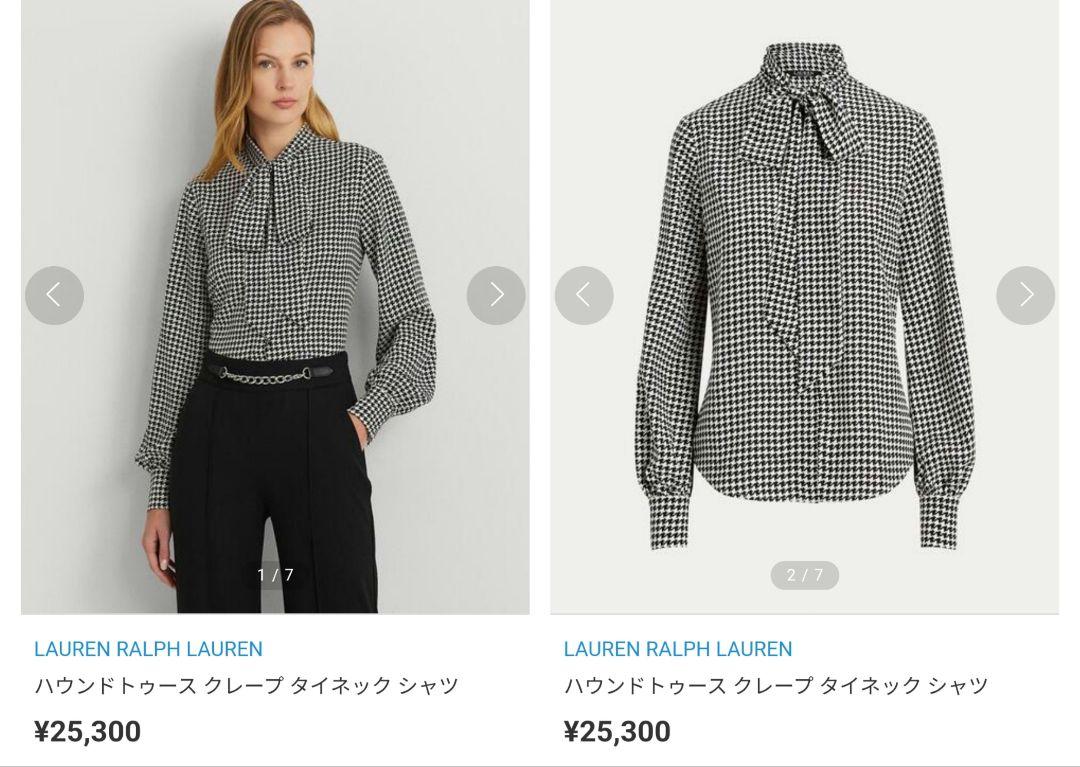
Task: Show previous photo of right product
Action: (584, 295)
